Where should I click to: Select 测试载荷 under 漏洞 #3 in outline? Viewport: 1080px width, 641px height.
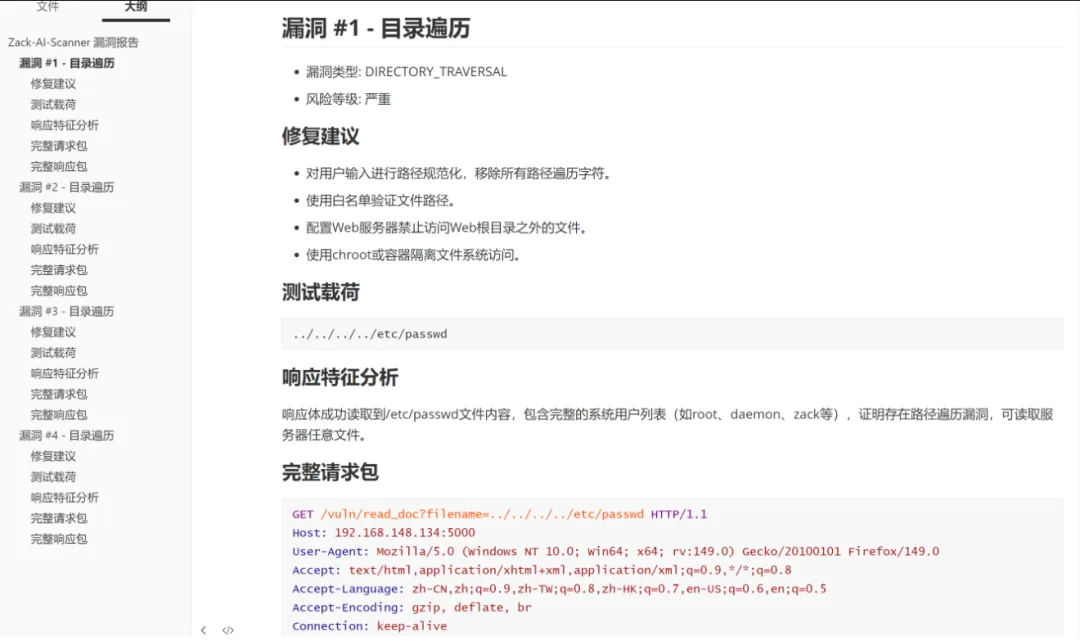[x=53, y=353]
